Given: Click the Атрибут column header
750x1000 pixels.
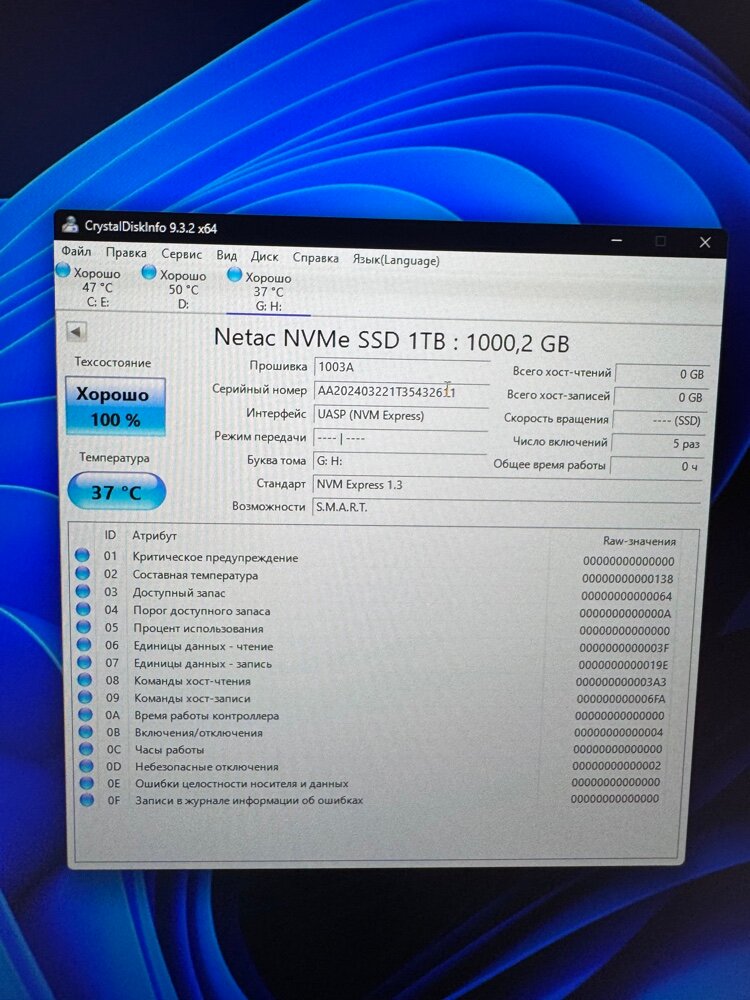Looking at the screenshot, I should pos(154,536).
